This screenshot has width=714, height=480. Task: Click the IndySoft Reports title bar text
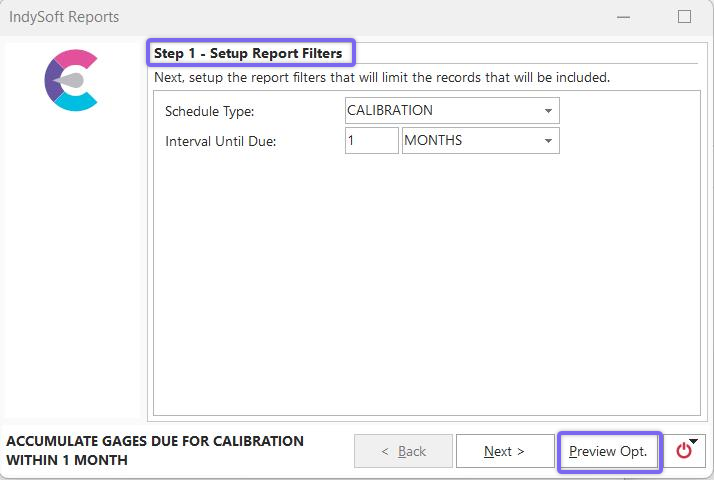tap(63, 17)
